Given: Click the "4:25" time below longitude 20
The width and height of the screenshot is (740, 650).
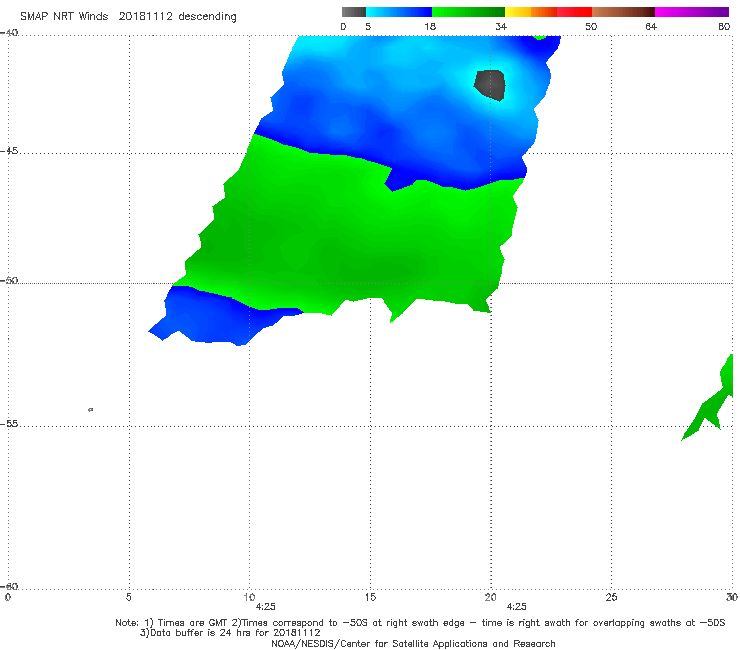Looking at the screenshot, I should click(x=517, y=607).
